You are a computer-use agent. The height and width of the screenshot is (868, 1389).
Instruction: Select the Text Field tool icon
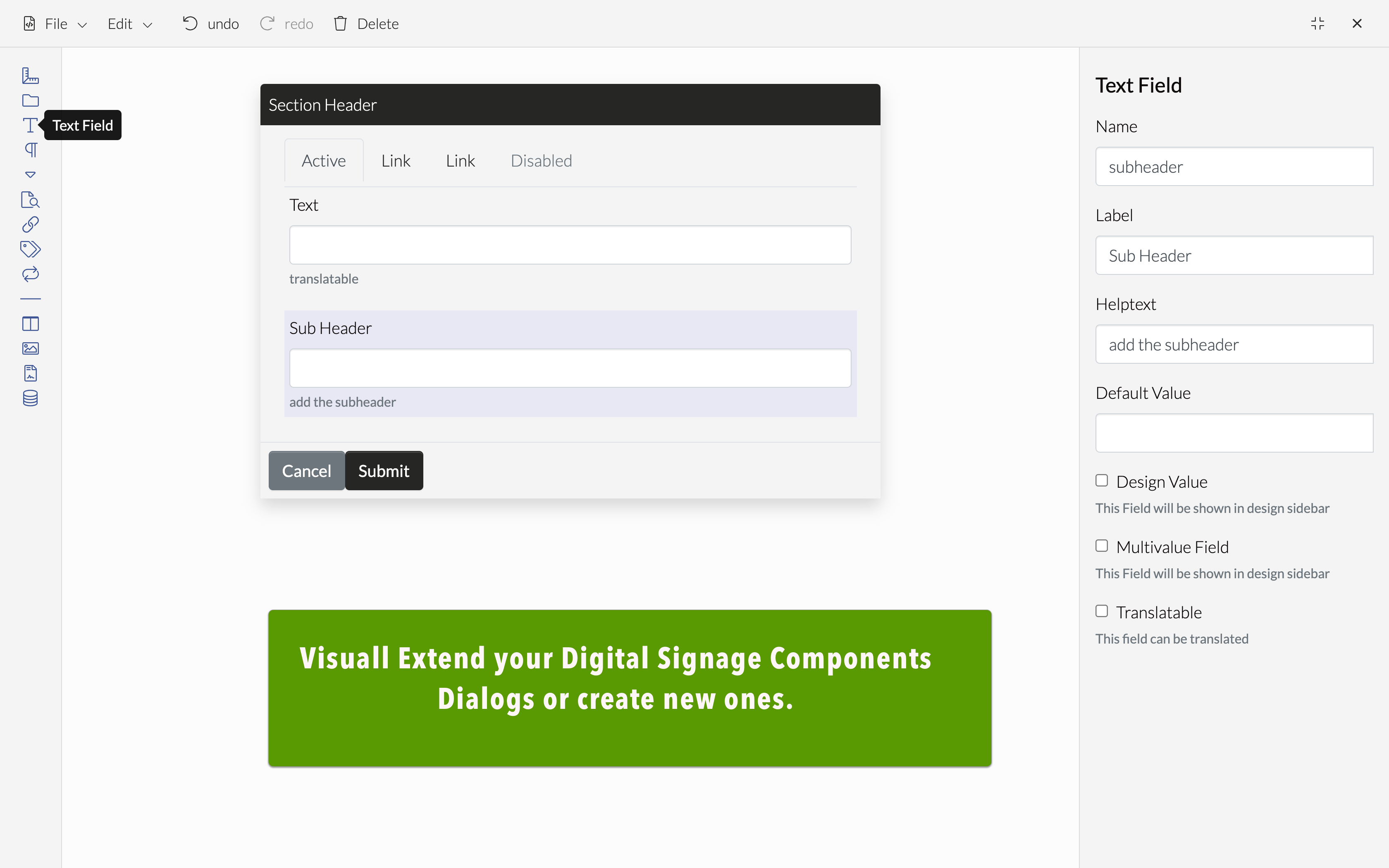(30, 125)
